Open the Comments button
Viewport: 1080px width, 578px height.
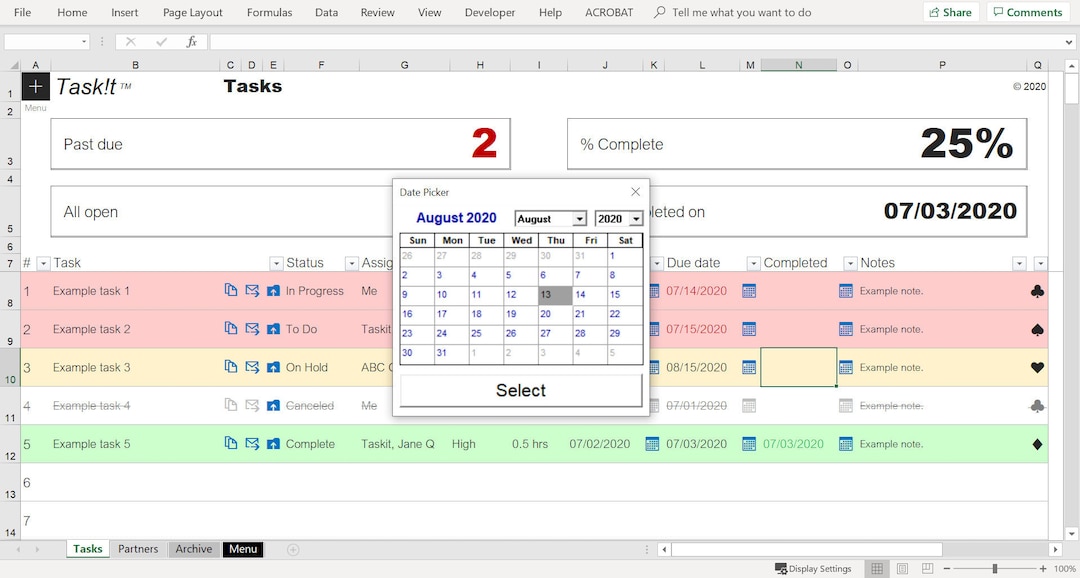click(x=1028, y=12)
